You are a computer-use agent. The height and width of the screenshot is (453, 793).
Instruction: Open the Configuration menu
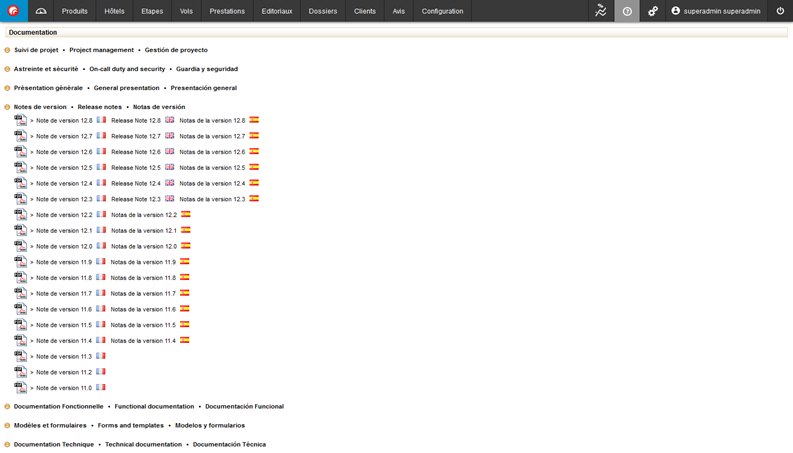(x=442, y=11)
